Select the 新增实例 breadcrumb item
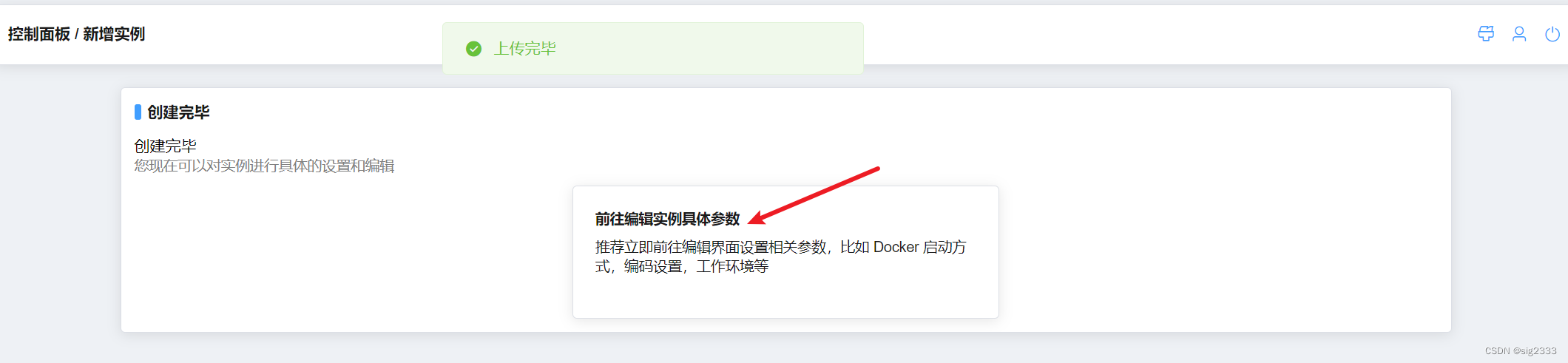This screenshot has height=363, width=1568. [114, 34]
